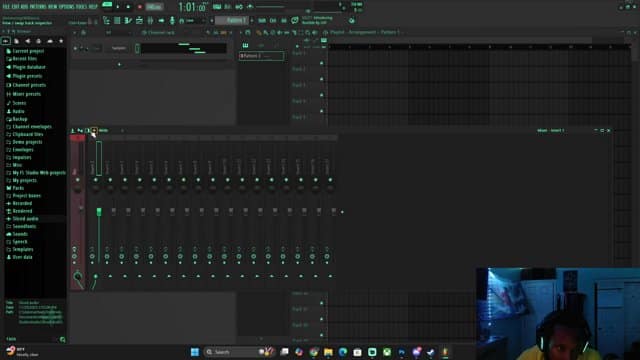Viewport: 640px width, 360px height.
Task: Expand Mixer presets folder
Action: click(x=23, y=94)
